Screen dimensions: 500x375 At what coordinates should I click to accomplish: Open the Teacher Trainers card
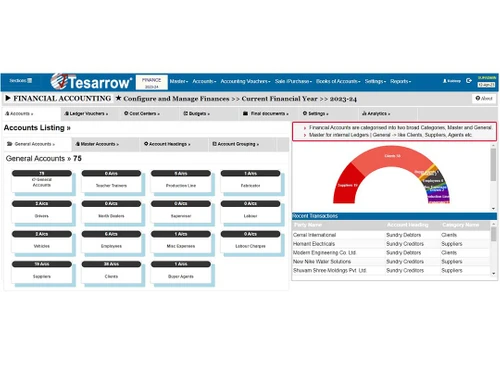click(x=111, y=181)
